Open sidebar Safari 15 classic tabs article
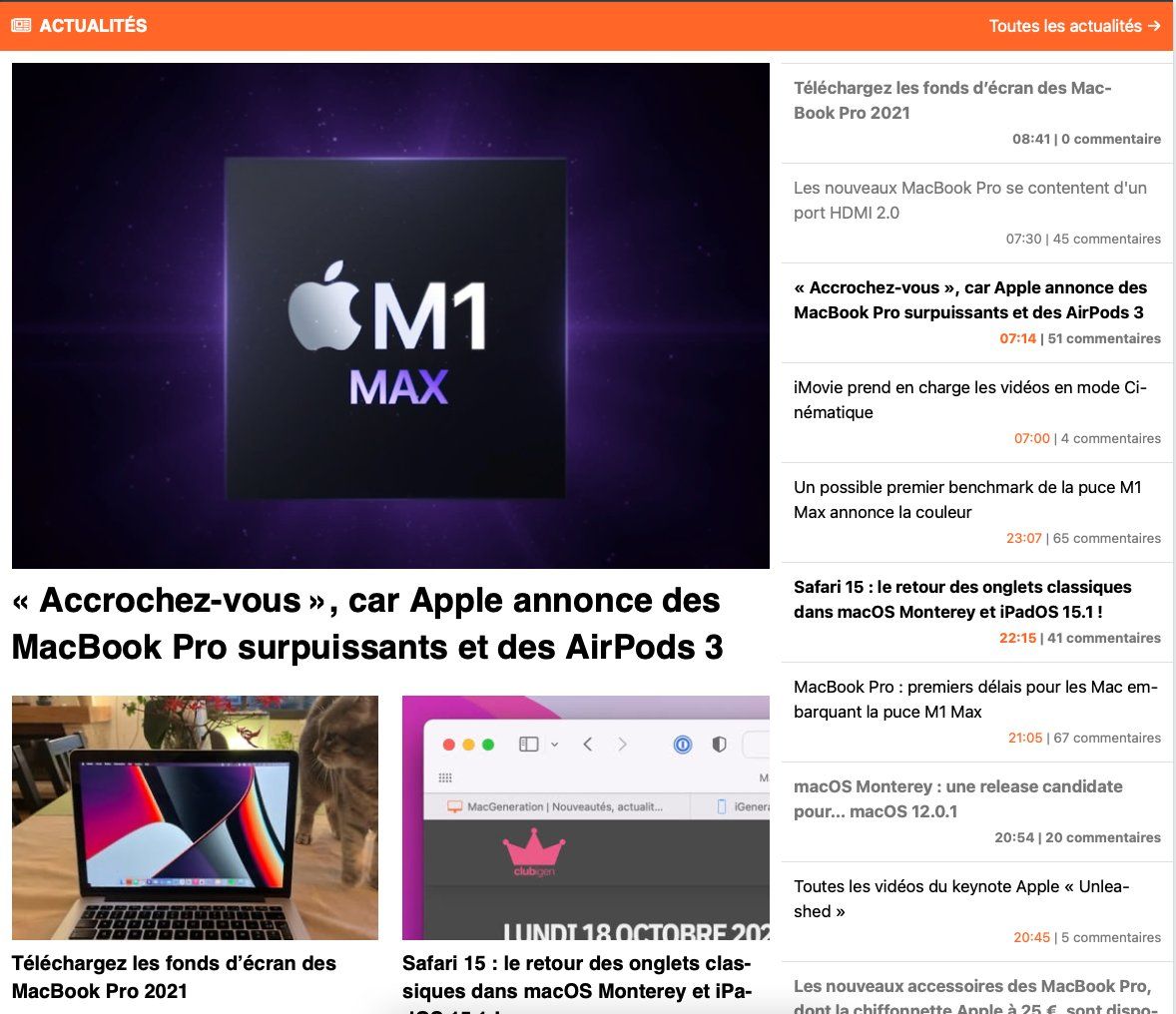The image size is (1176, 1014). point(962,599)
